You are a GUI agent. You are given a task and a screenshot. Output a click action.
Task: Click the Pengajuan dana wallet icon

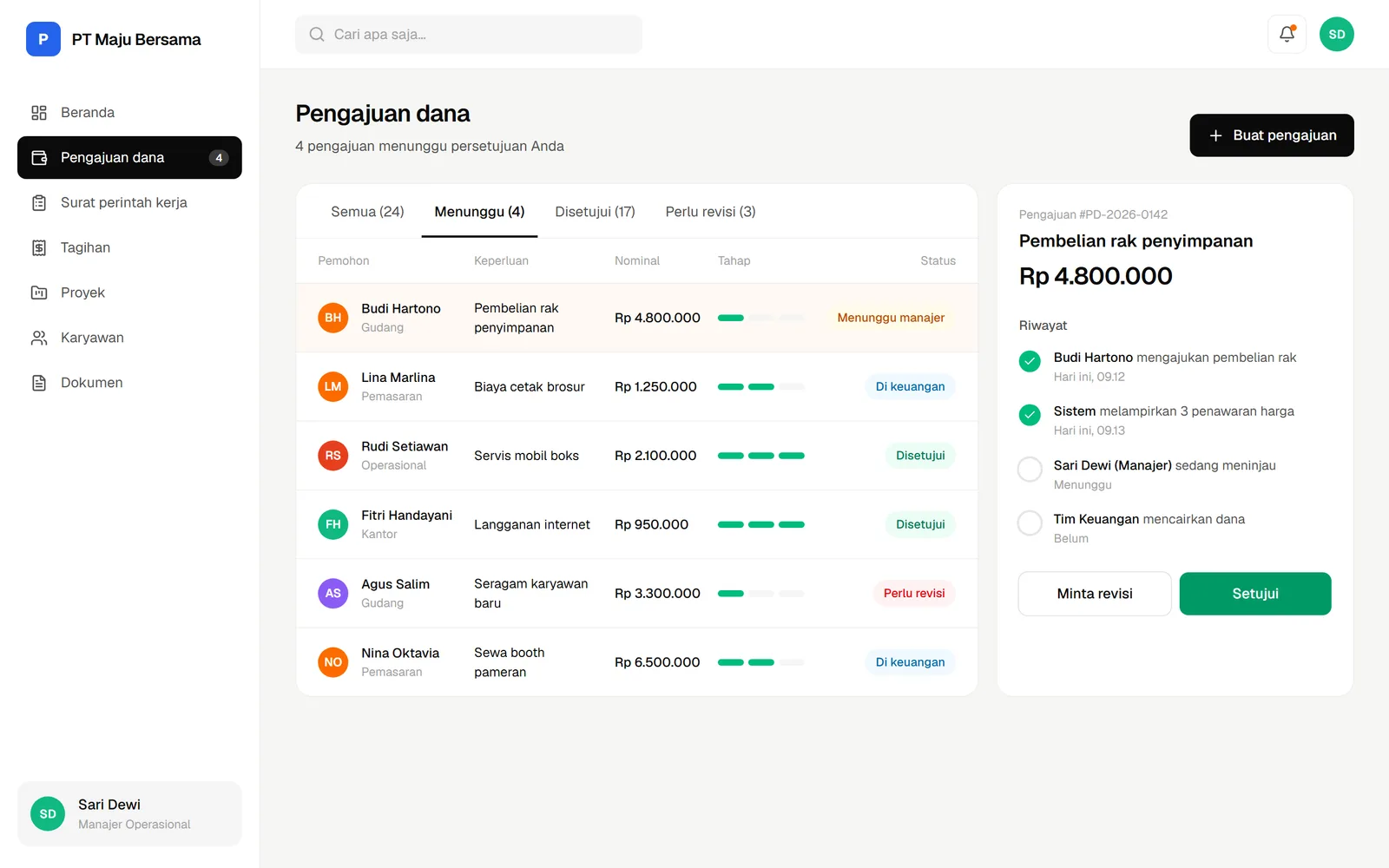tap(39, 158)
